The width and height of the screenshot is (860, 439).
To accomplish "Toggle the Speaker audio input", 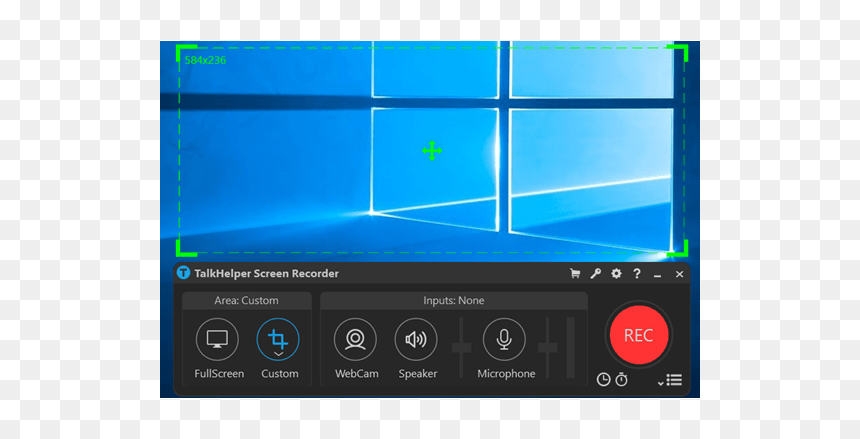I will (416, 340).
